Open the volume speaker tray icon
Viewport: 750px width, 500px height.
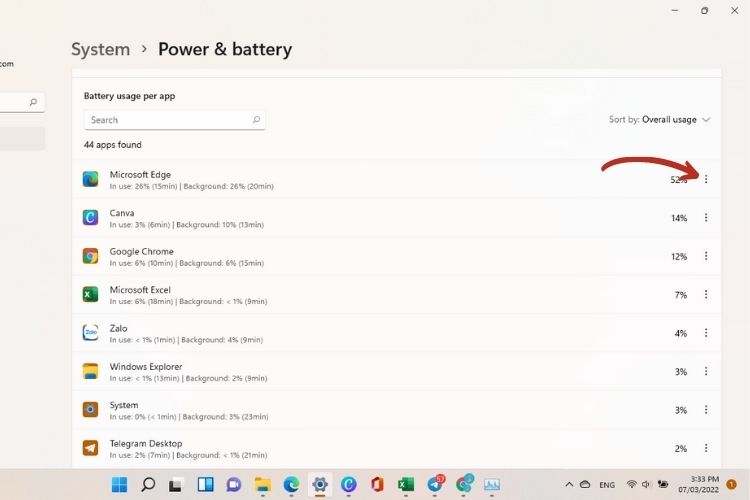click(647, 484)
